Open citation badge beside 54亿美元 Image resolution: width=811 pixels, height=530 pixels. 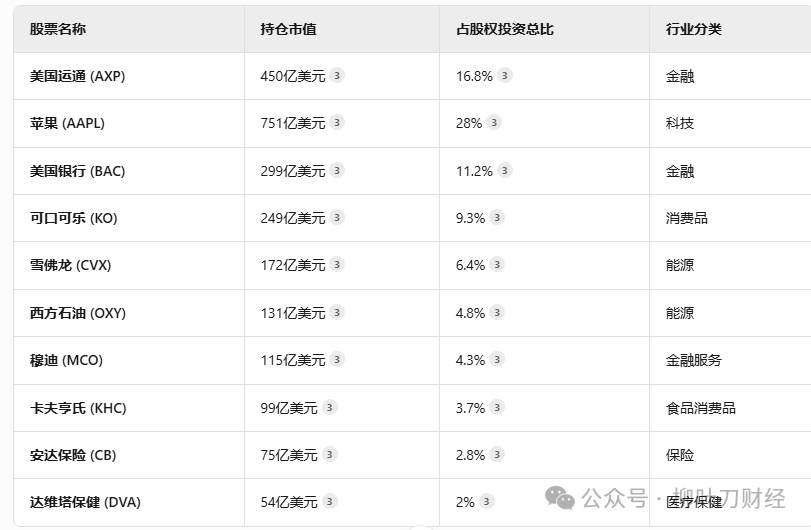click(x=330, y=502)
